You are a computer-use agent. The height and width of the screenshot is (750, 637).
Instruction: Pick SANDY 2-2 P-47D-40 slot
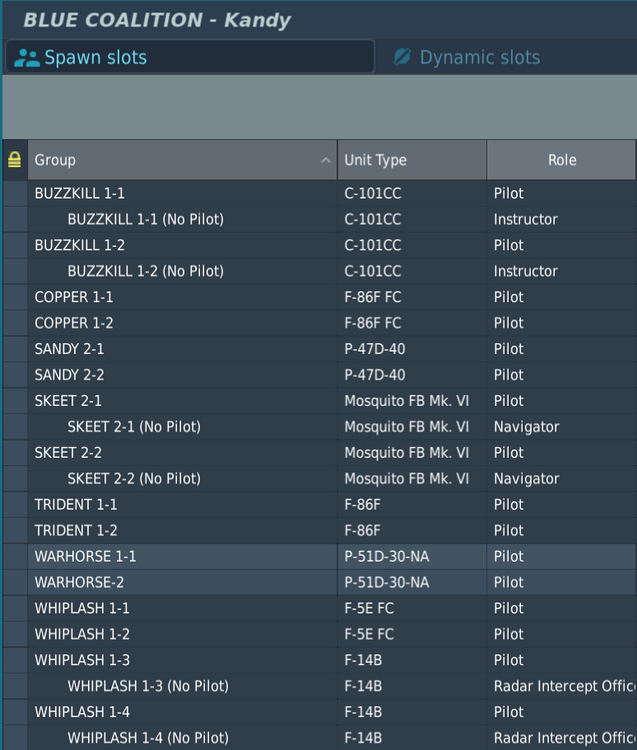(x=70, y=375)
